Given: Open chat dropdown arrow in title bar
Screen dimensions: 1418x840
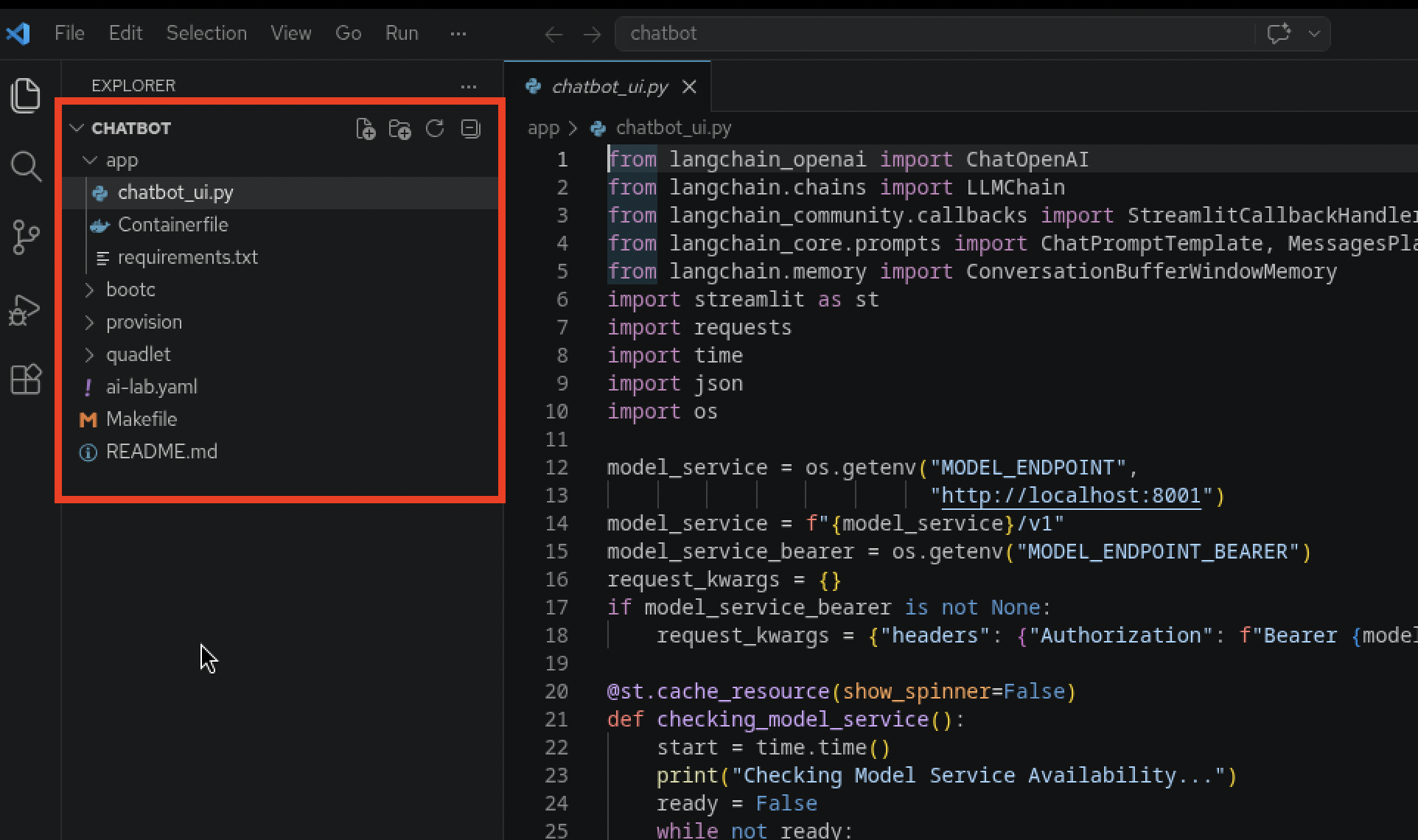Looking at the screenshot, I should [1314, 33].
